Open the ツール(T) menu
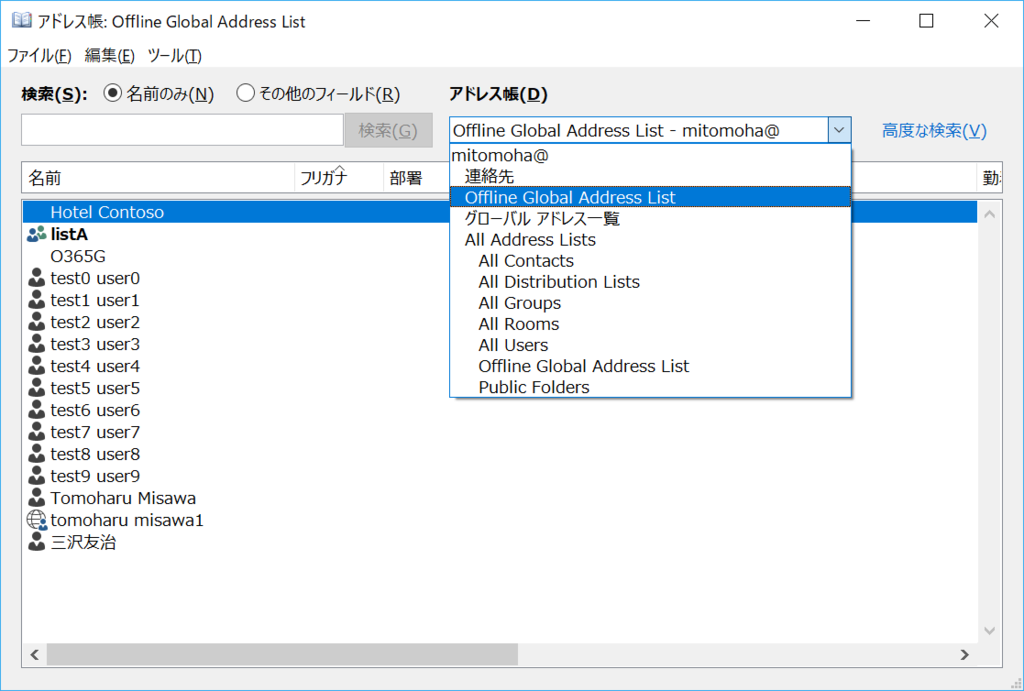The width and height of the screenshot is (1024, 691). point(174,56)
